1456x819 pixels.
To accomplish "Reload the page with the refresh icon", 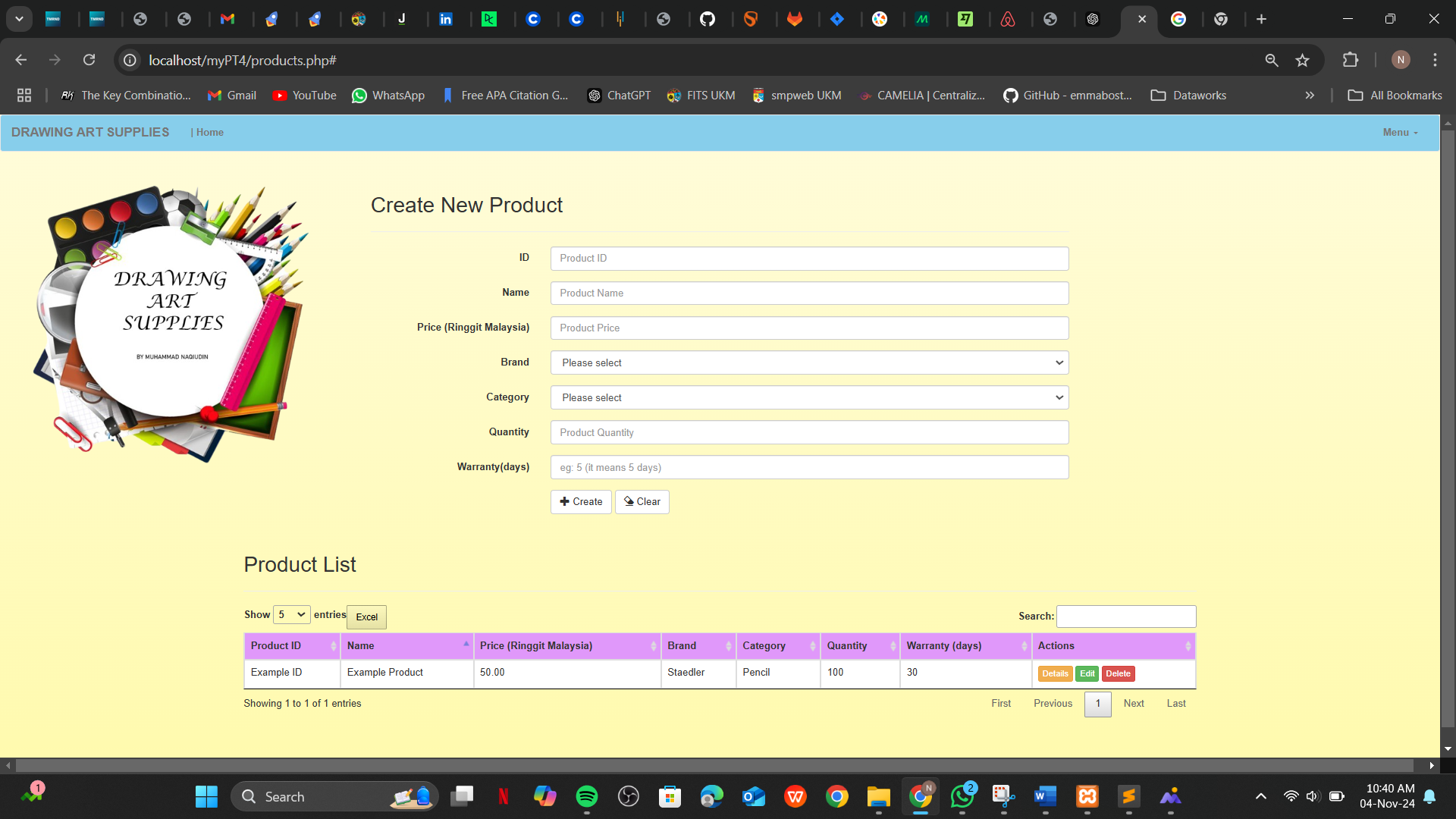I will pos(89,60).
